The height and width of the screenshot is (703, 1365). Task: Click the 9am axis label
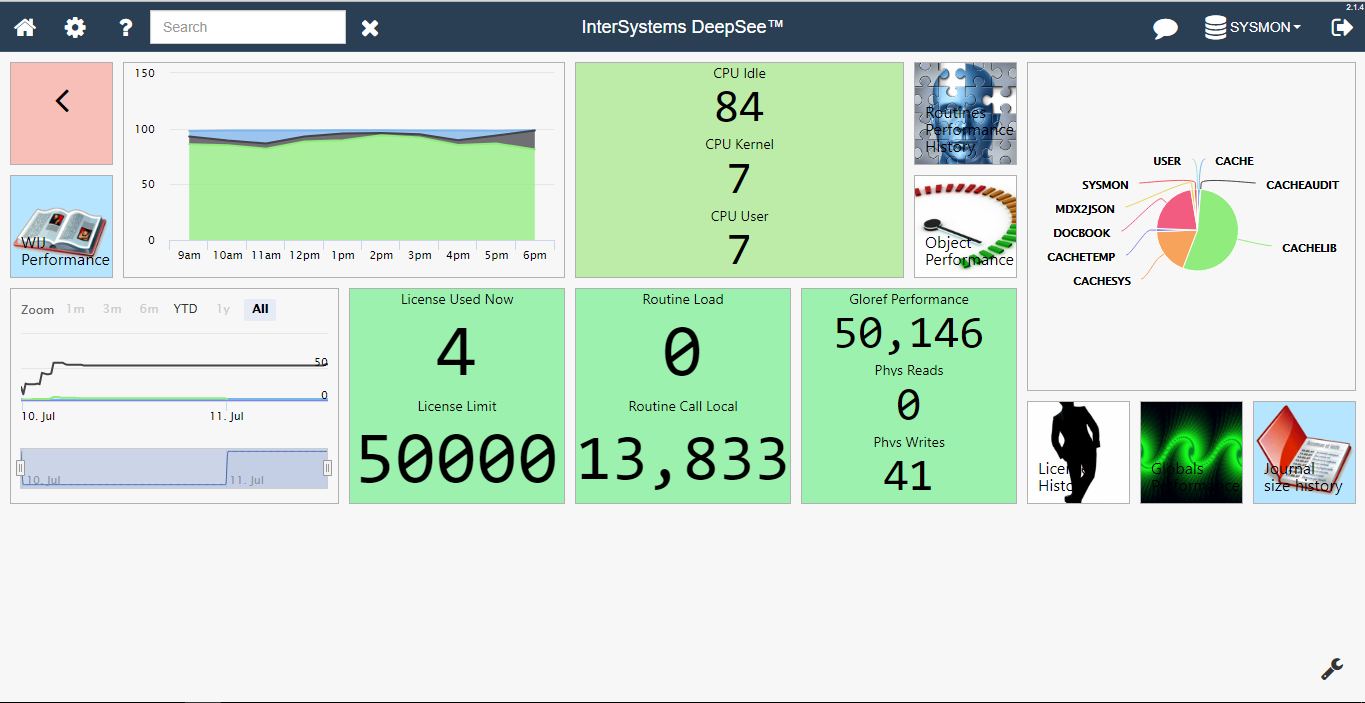189,255
